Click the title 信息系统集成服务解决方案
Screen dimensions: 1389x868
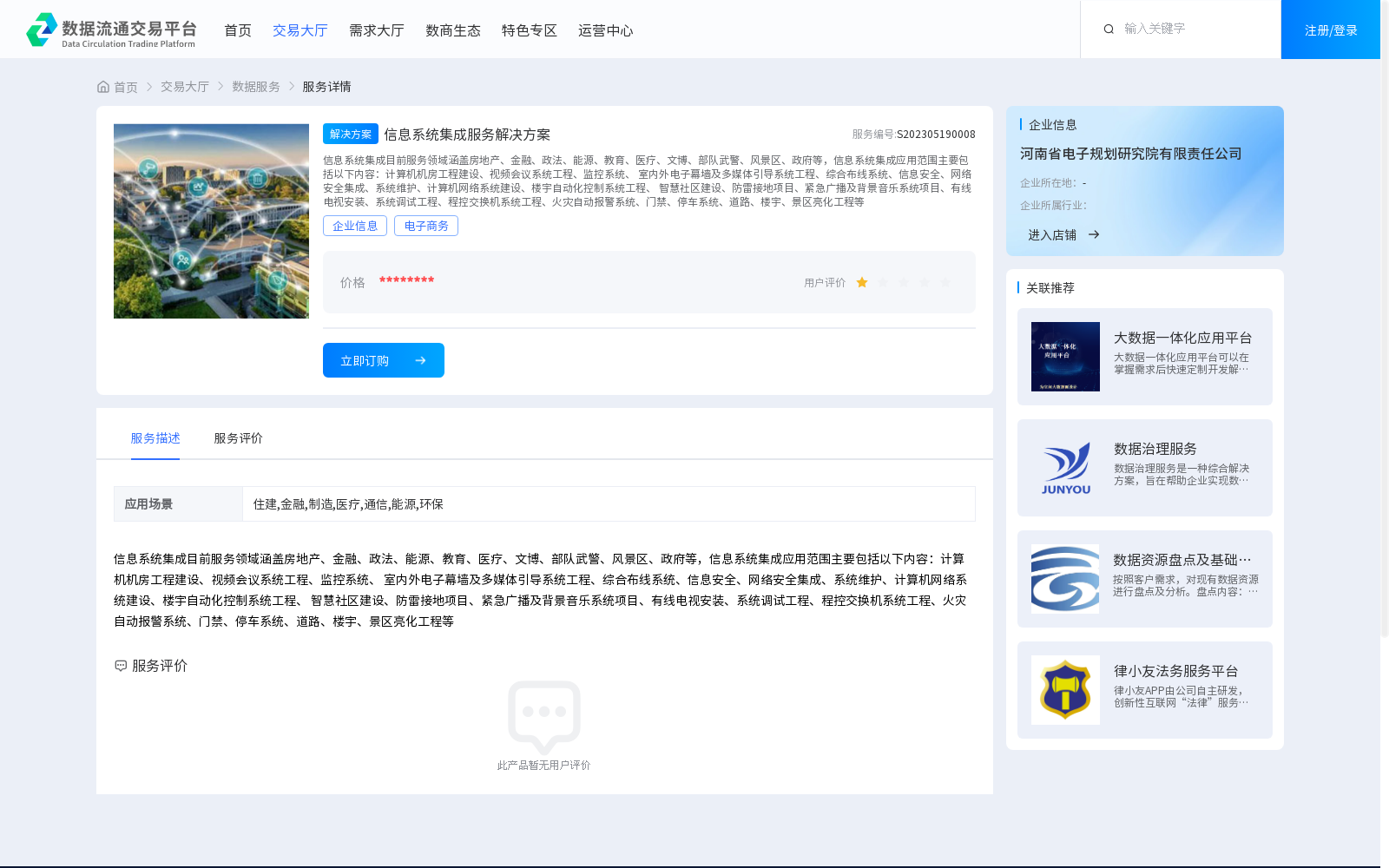coord(467,135)
